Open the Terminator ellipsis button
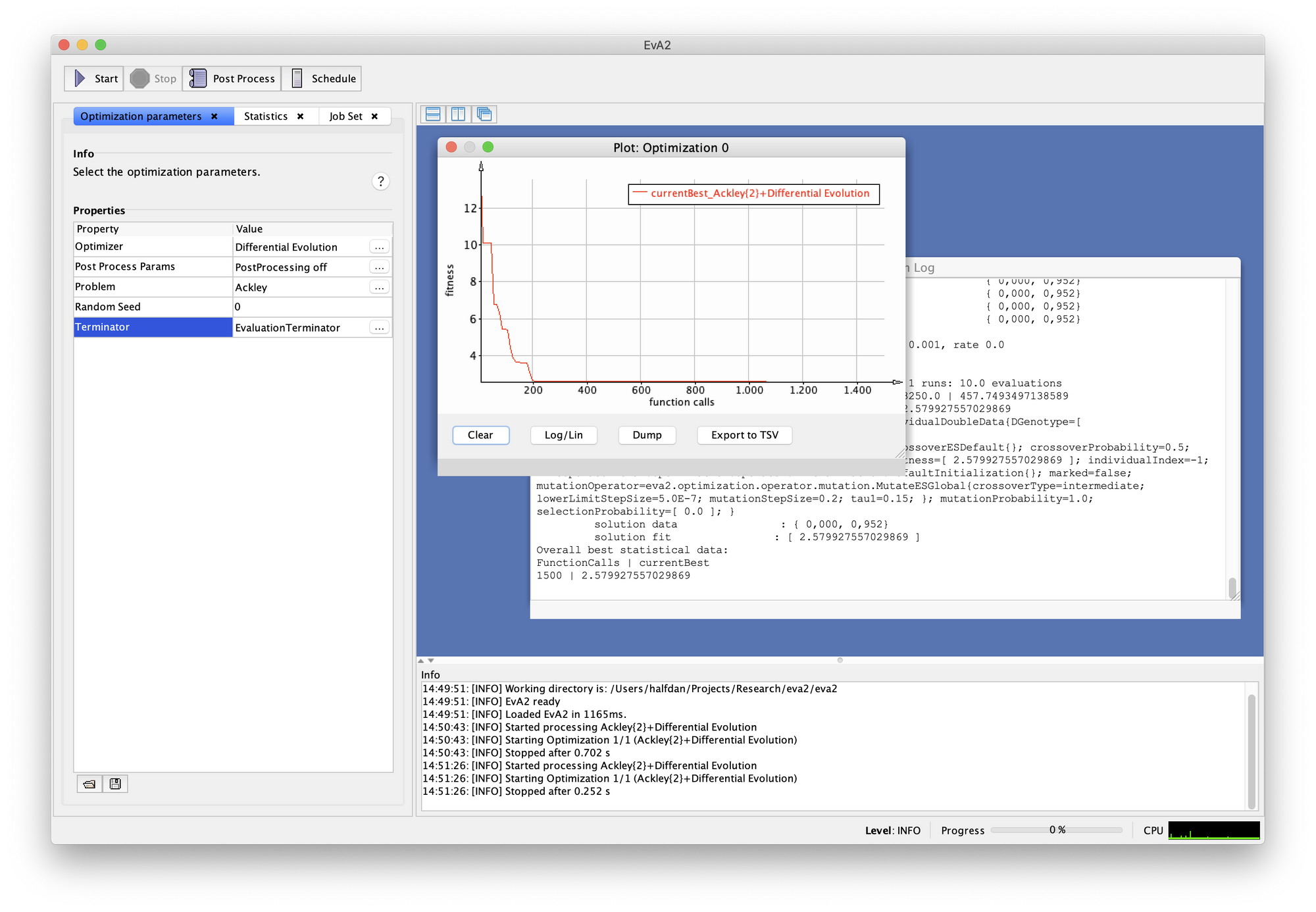The width and height of the screenshot is (1316, 912). (380, 328)
